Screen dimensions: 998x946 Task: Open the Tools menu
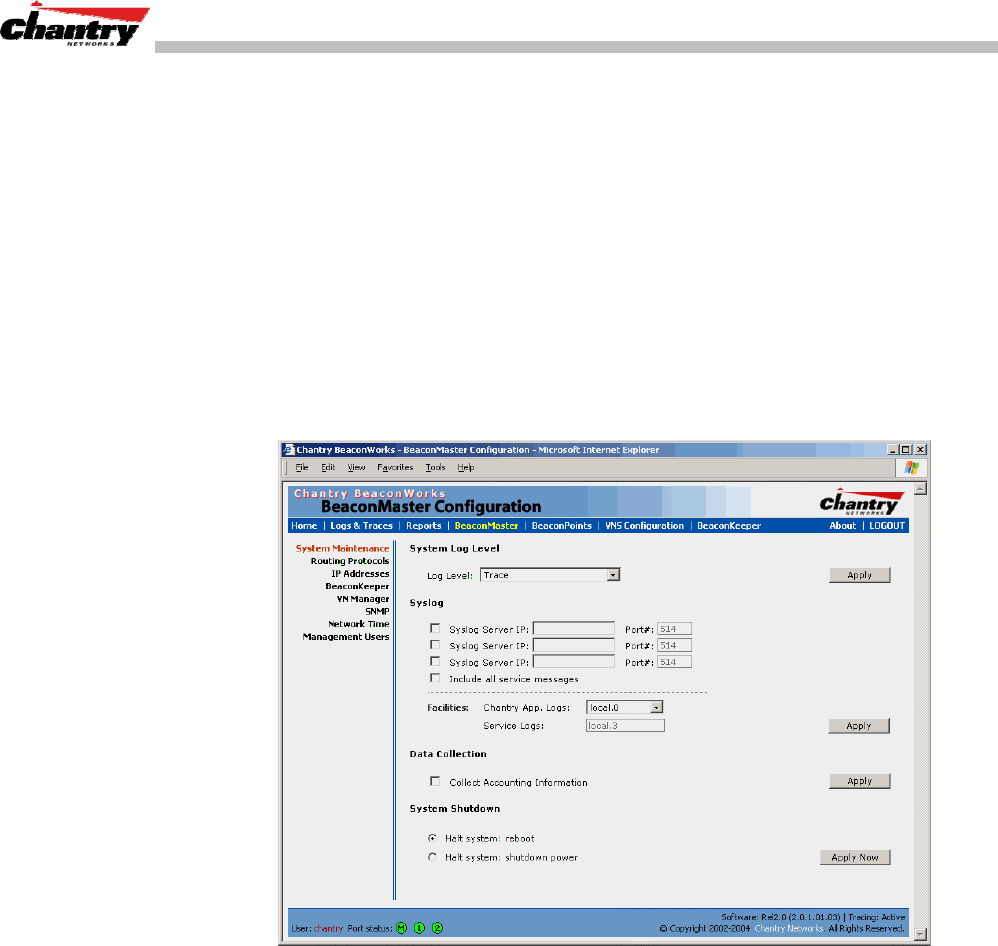coord(435,467)
